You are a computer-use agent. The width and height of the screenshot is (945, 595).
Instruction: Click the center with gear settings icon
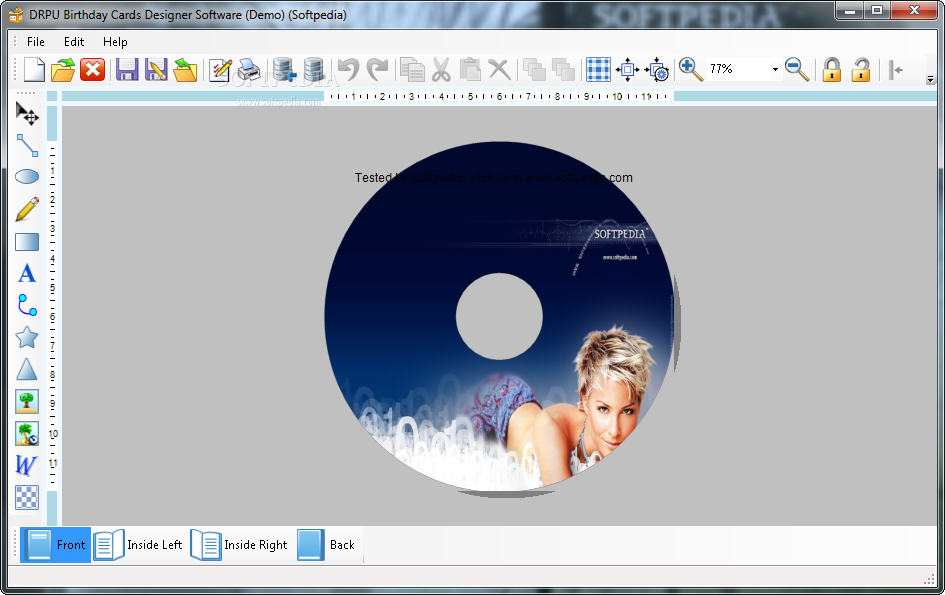click(657, 69)
